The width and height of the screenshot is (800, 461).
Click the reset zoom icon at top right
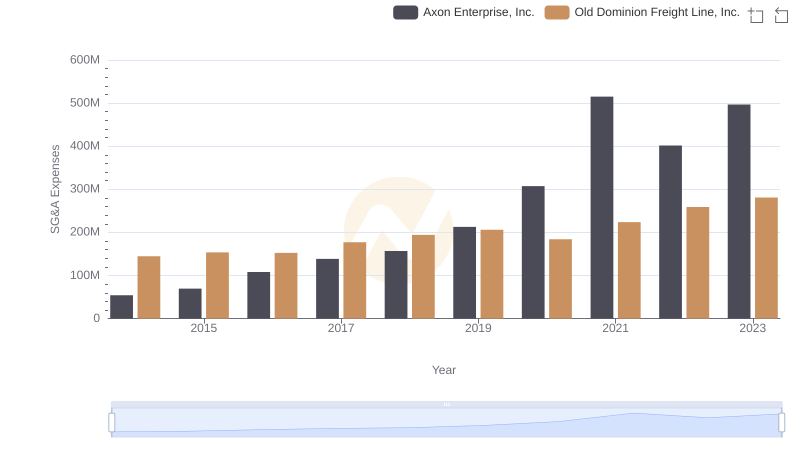tap(781, 15)
